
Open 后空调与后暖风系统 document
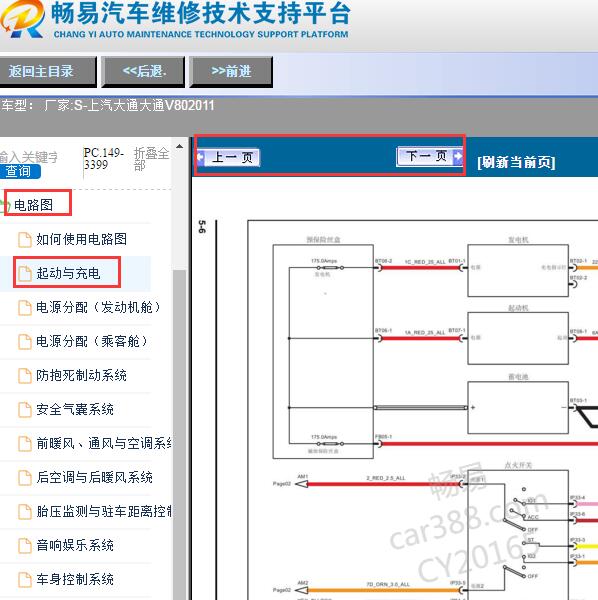(x=94, y=477)
